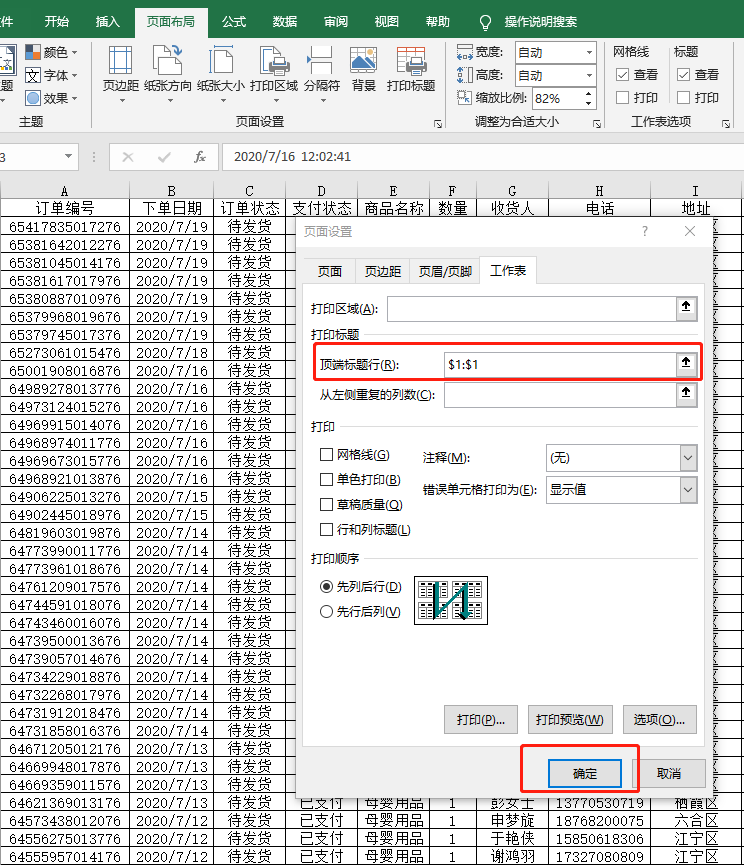Select 先列后行(D) radio button
Image resolution: width=744 pixels, height=865 pixels.
326,586
